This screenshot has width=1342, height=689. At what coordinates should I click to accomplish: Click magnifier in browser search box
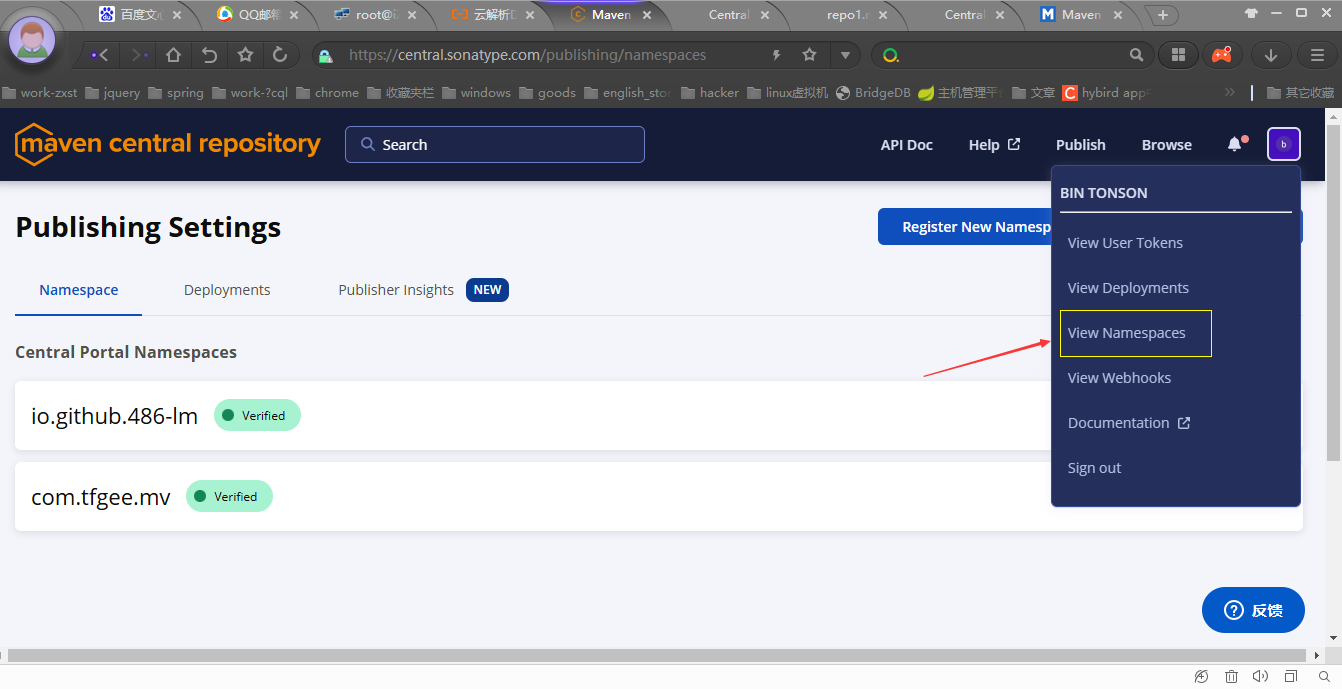1136,55
